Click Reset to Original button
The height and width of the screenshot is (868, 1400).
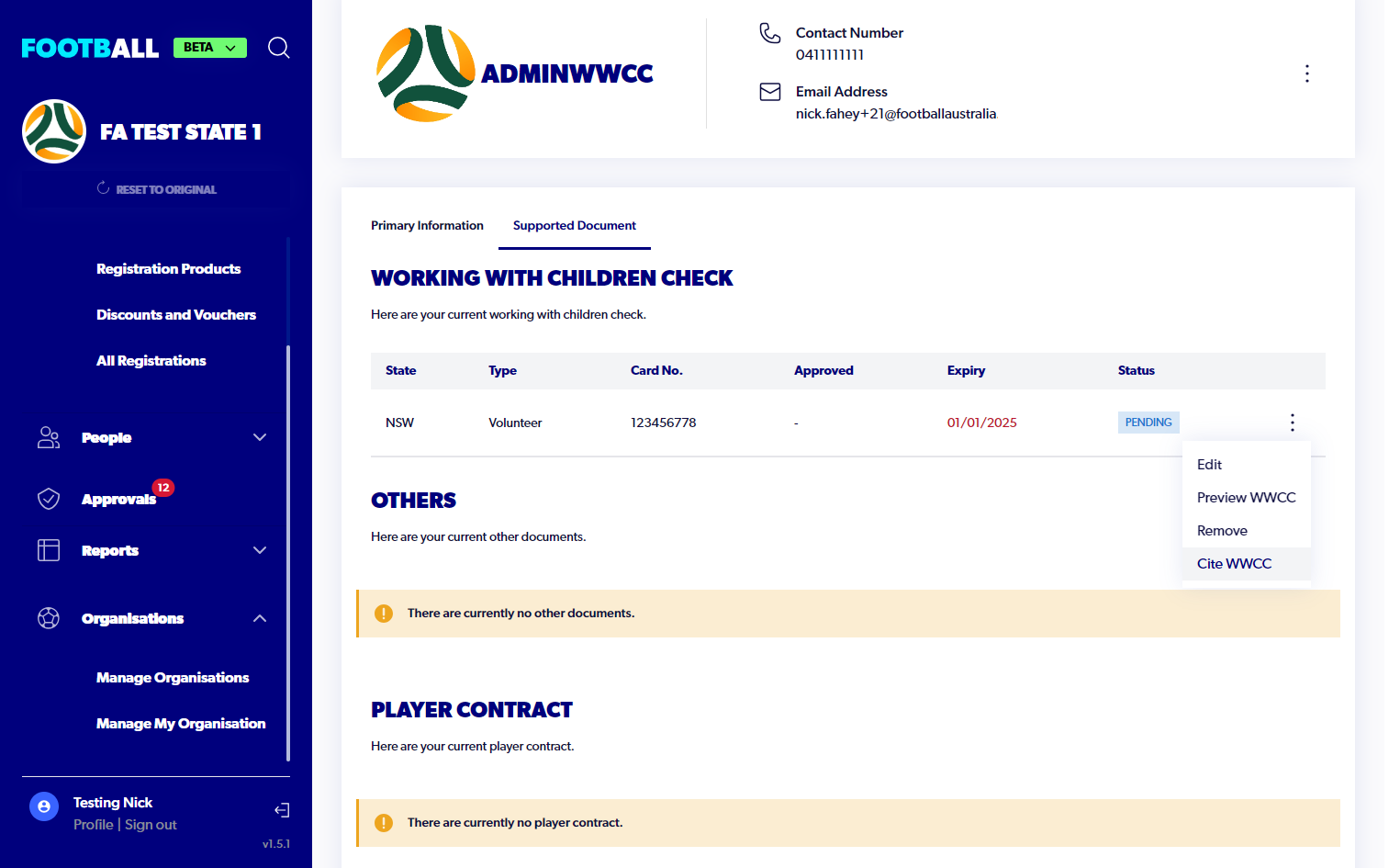click(156, 189)
